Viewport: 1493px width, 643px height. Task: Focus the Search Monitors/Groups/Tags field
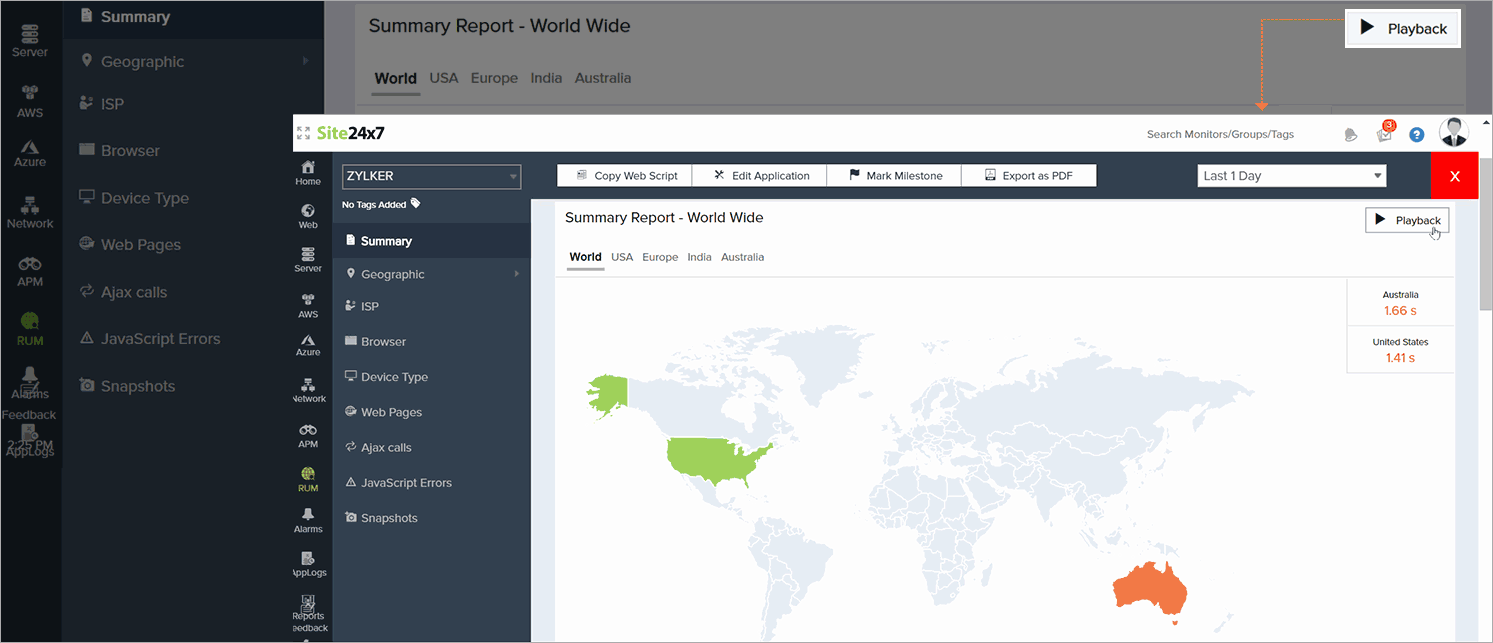[1220, 134]
